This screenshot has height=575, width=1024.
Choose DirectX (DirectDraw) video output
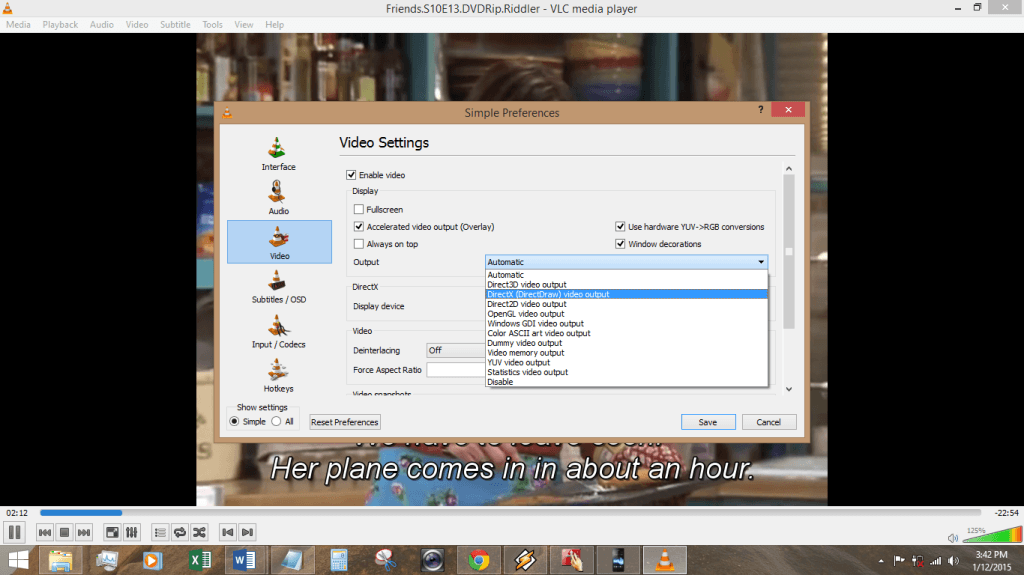tap(626, 295)
